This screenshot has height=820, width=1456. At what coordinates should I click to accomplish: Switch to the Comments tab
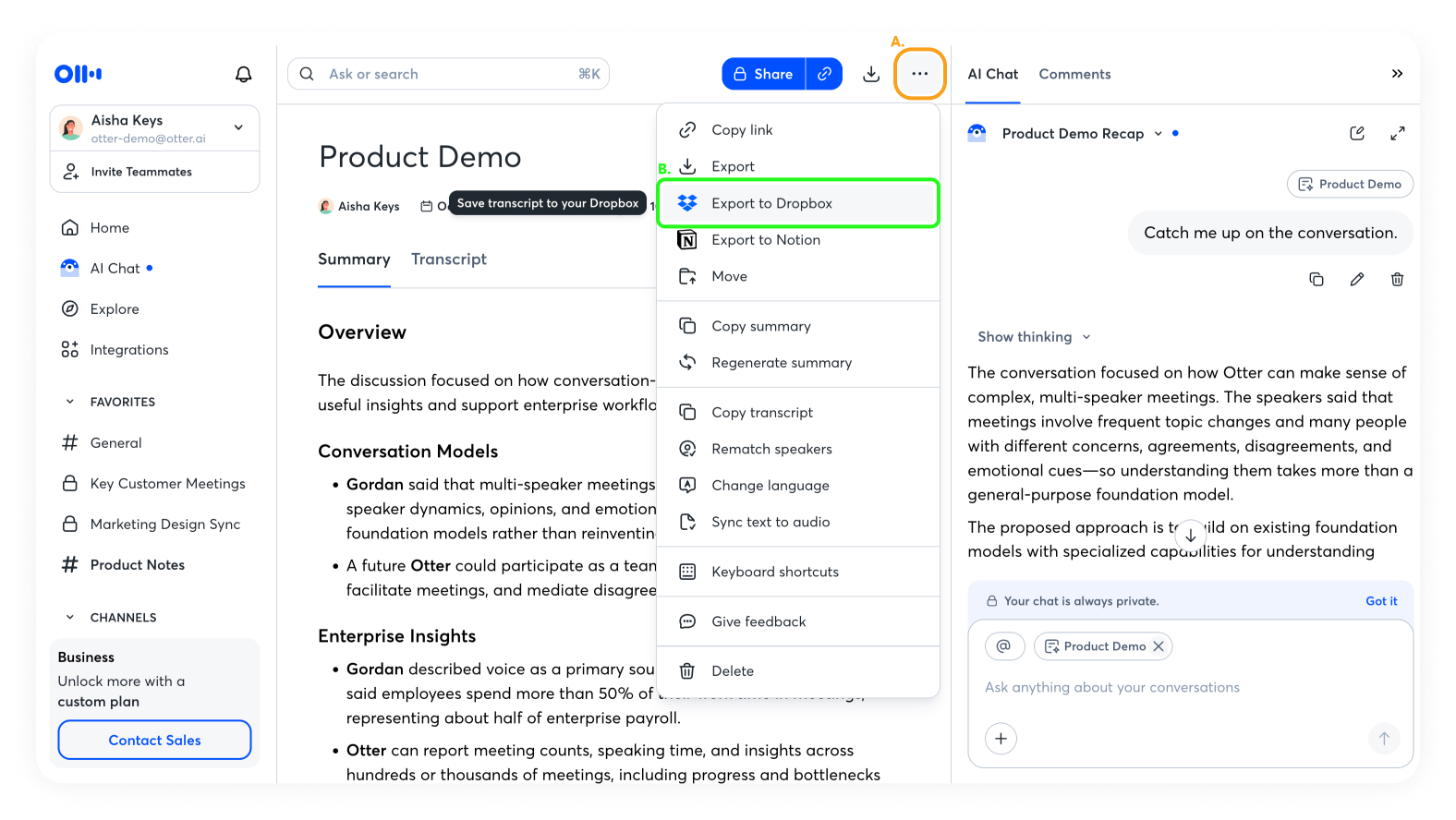1074,74
